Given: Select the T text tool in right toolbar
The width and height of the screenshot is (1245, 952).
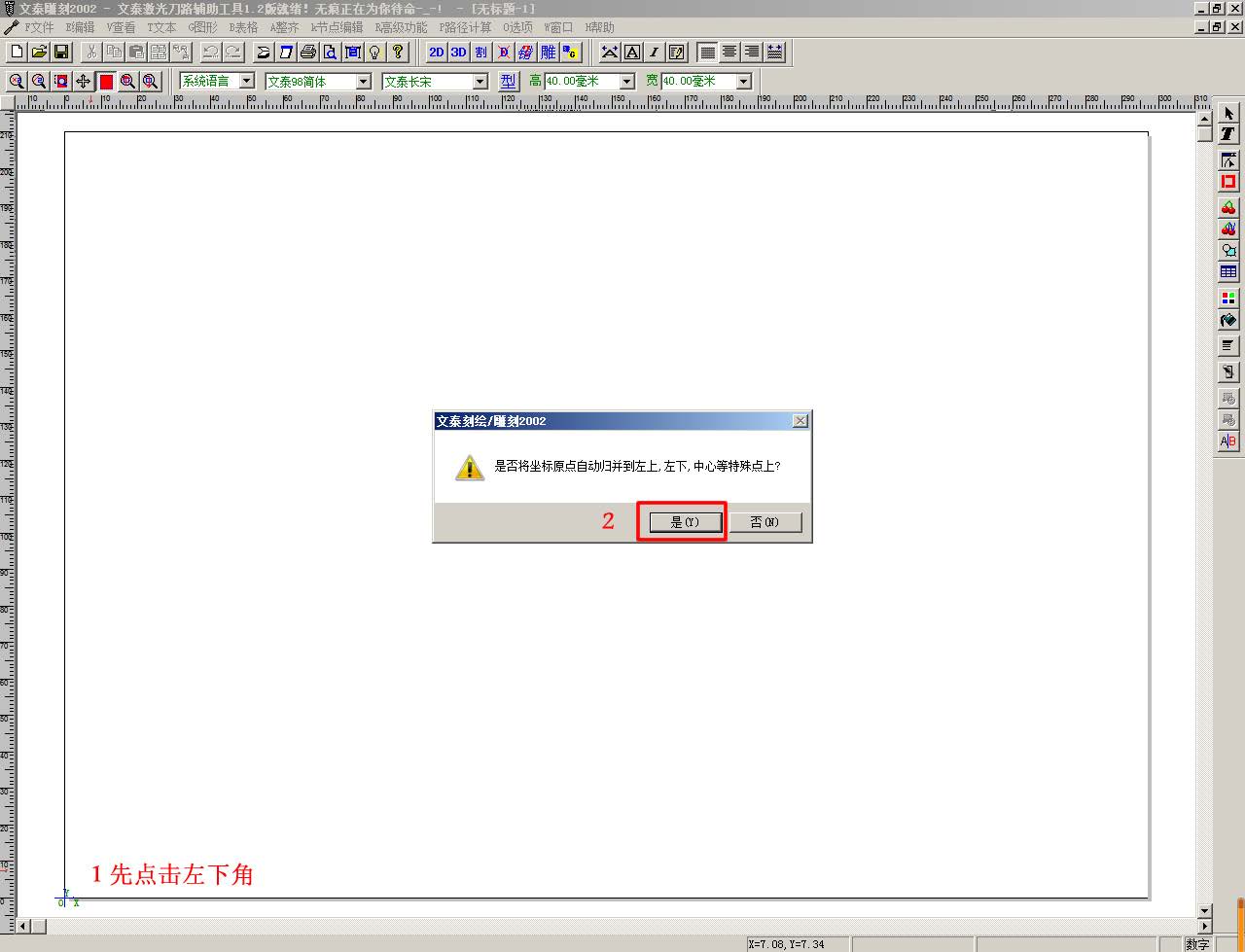Looking at the screenshot, I should (1228, 134).
